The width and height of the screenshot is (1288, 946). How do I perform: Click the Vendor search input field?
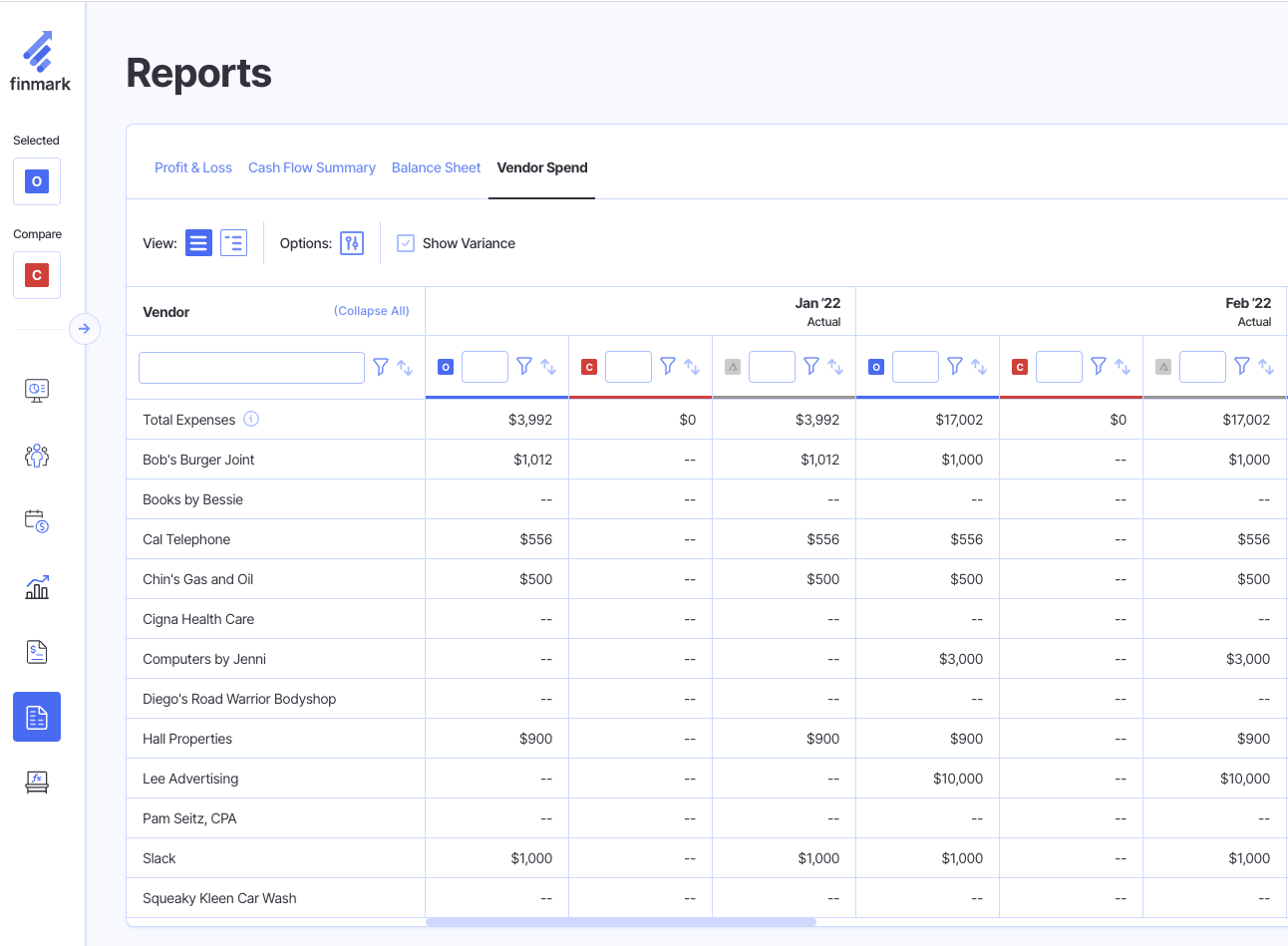click(x=251, y=368)
